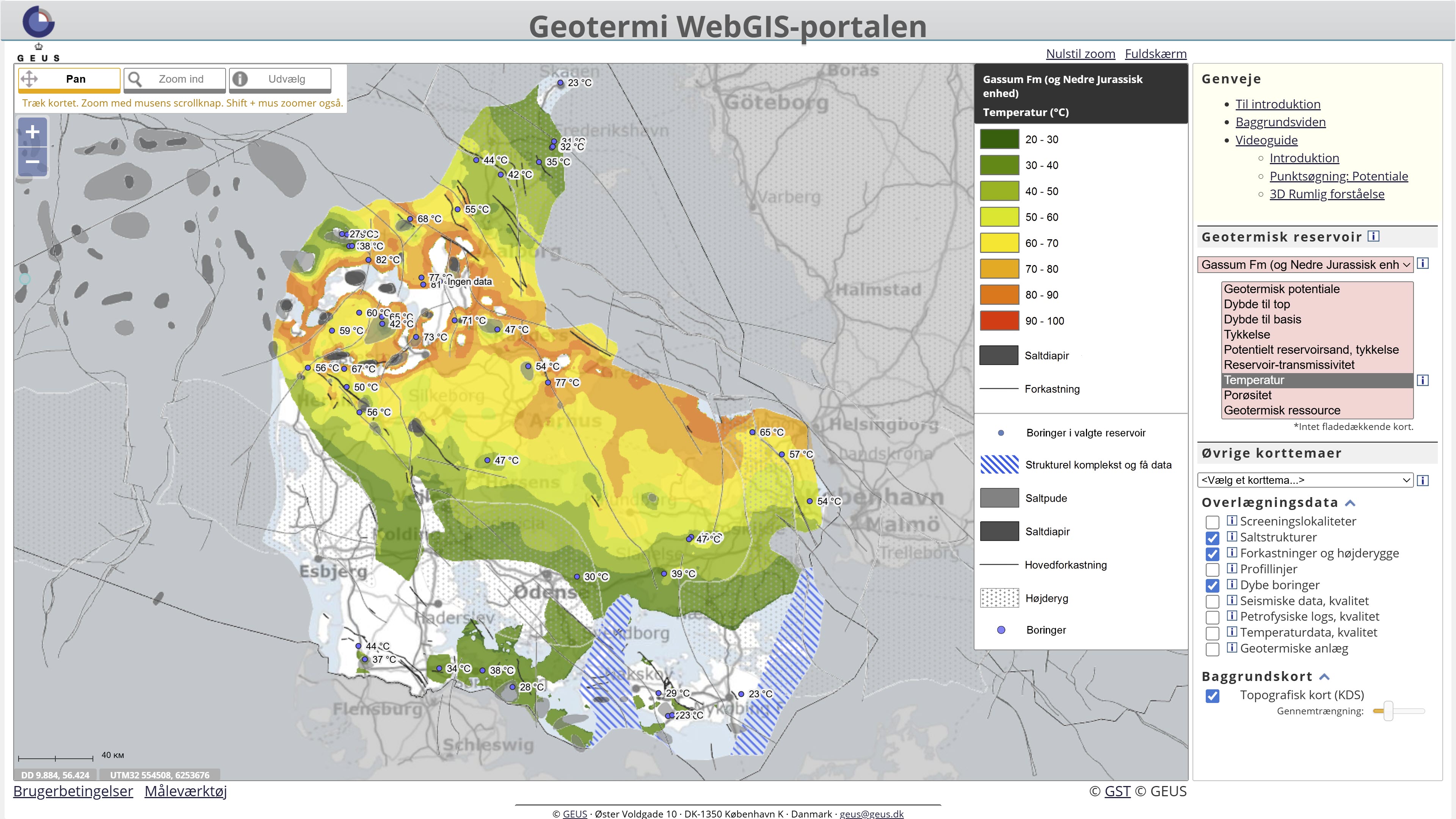1456x819 pixels.
Task: Open info icon for Seismiske data, kvalitet
Action: [1232, 600]
